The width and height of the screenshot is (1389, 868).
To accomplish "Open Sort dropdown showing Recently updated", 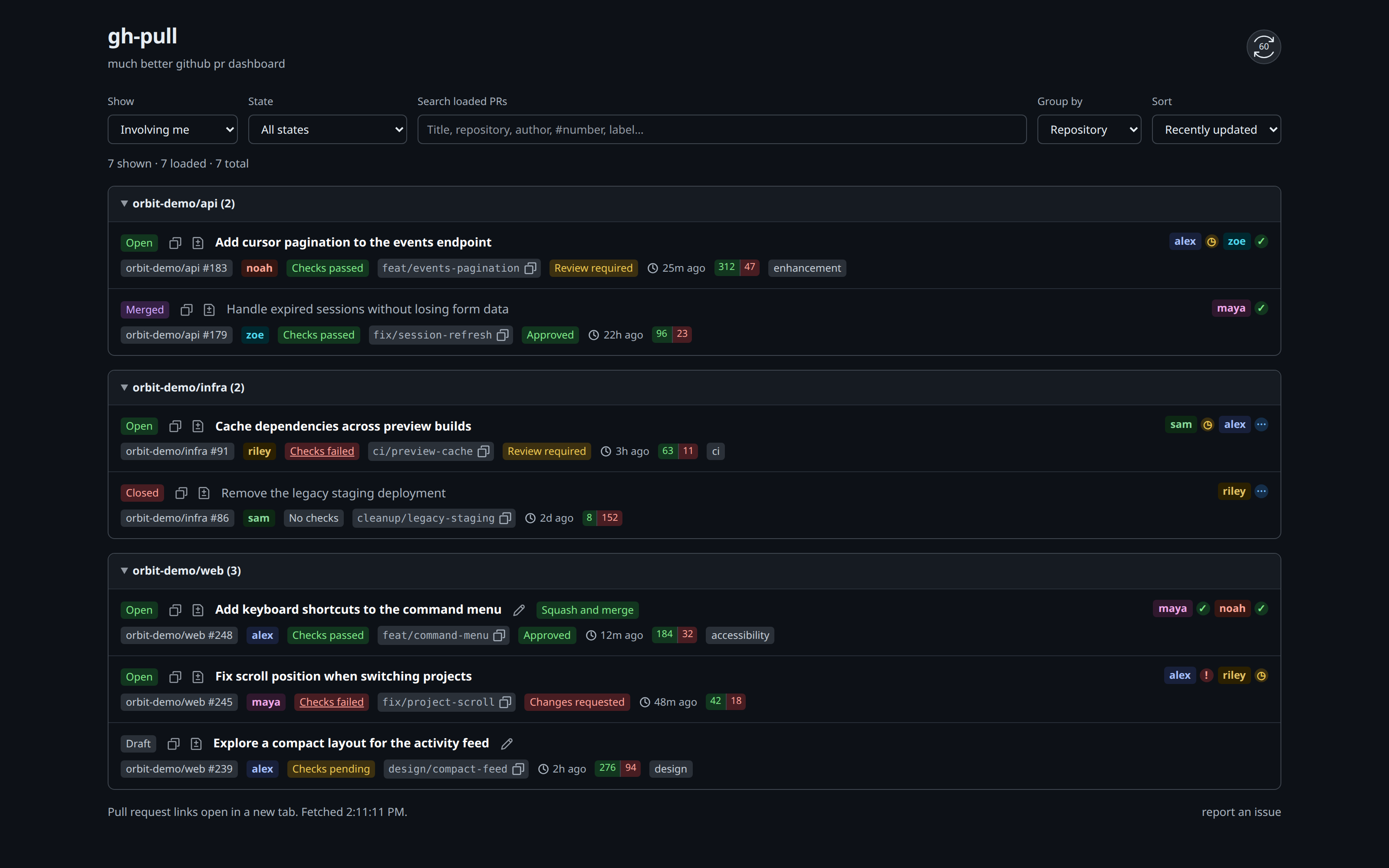I will tap(1216, 130).
